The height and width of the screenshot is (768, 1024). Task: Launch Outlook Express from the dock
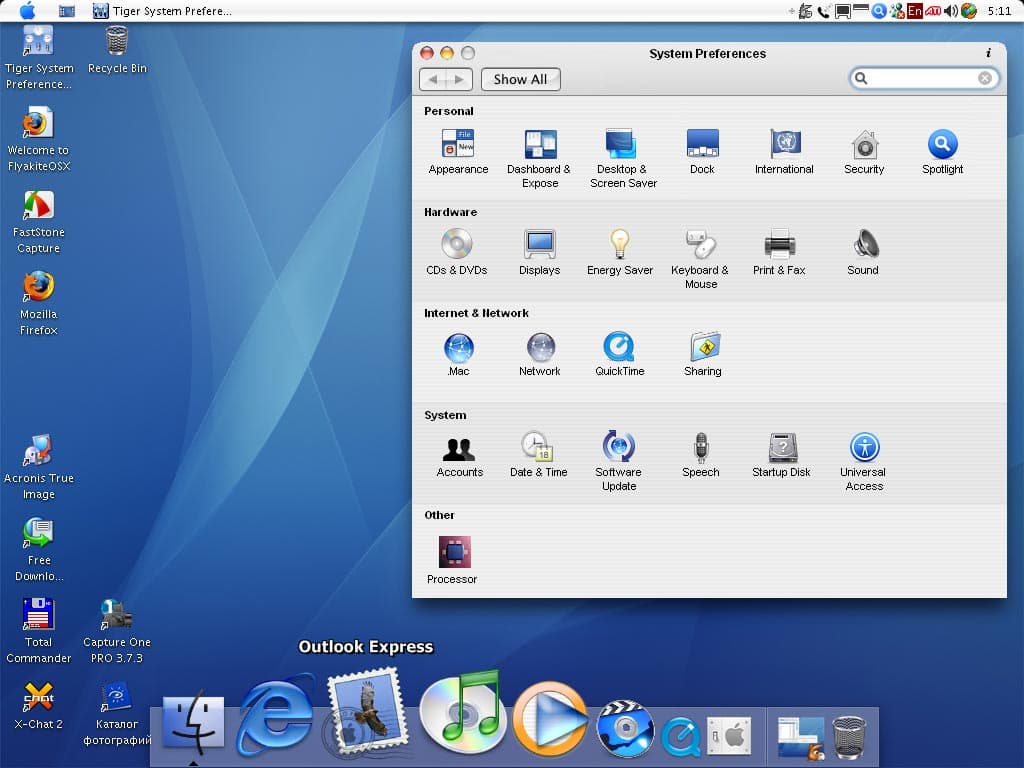pyautogui.click(x=365, y=713)
